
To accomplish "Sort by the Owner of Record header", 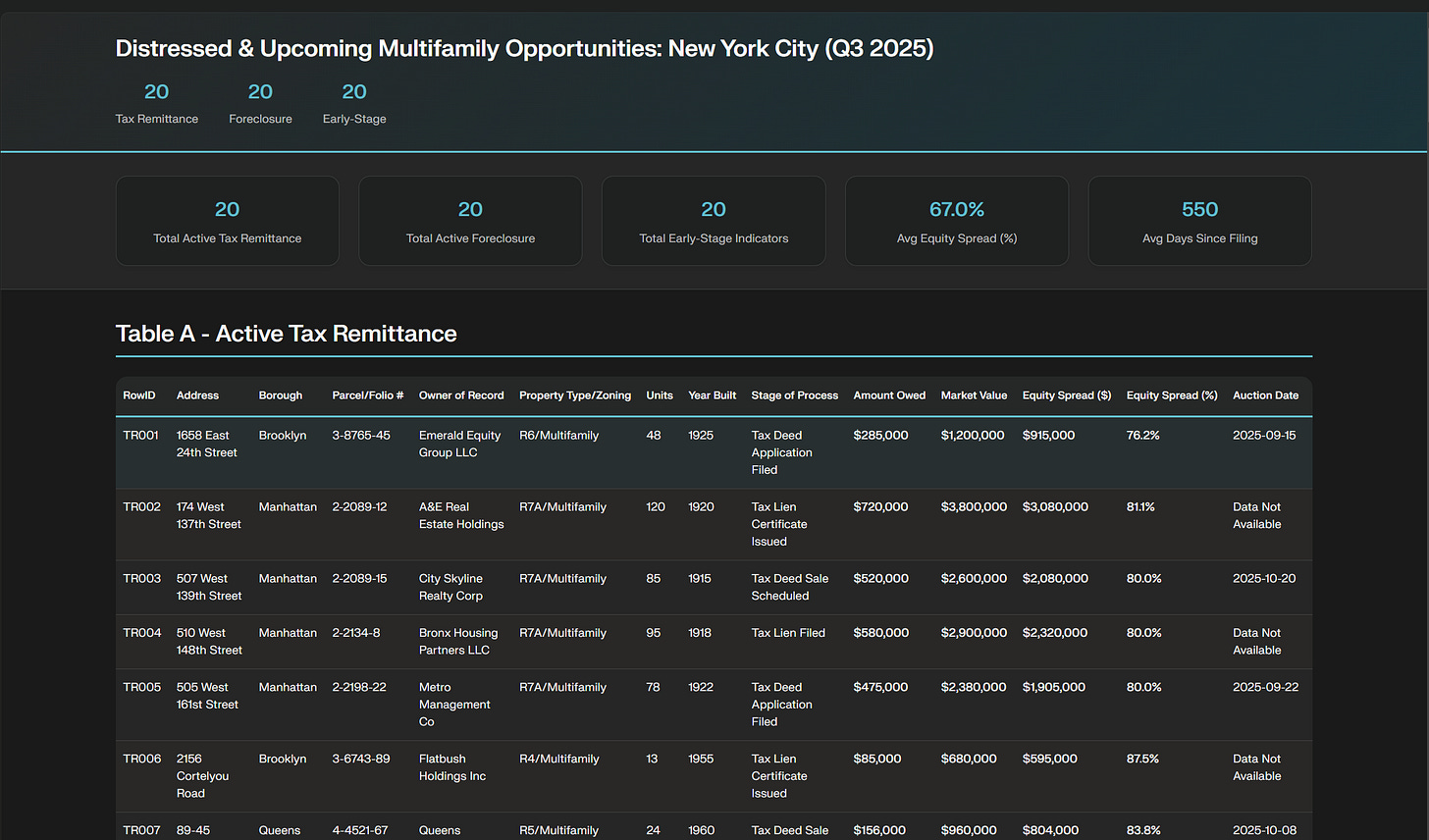I will click(x=461, y=395).
